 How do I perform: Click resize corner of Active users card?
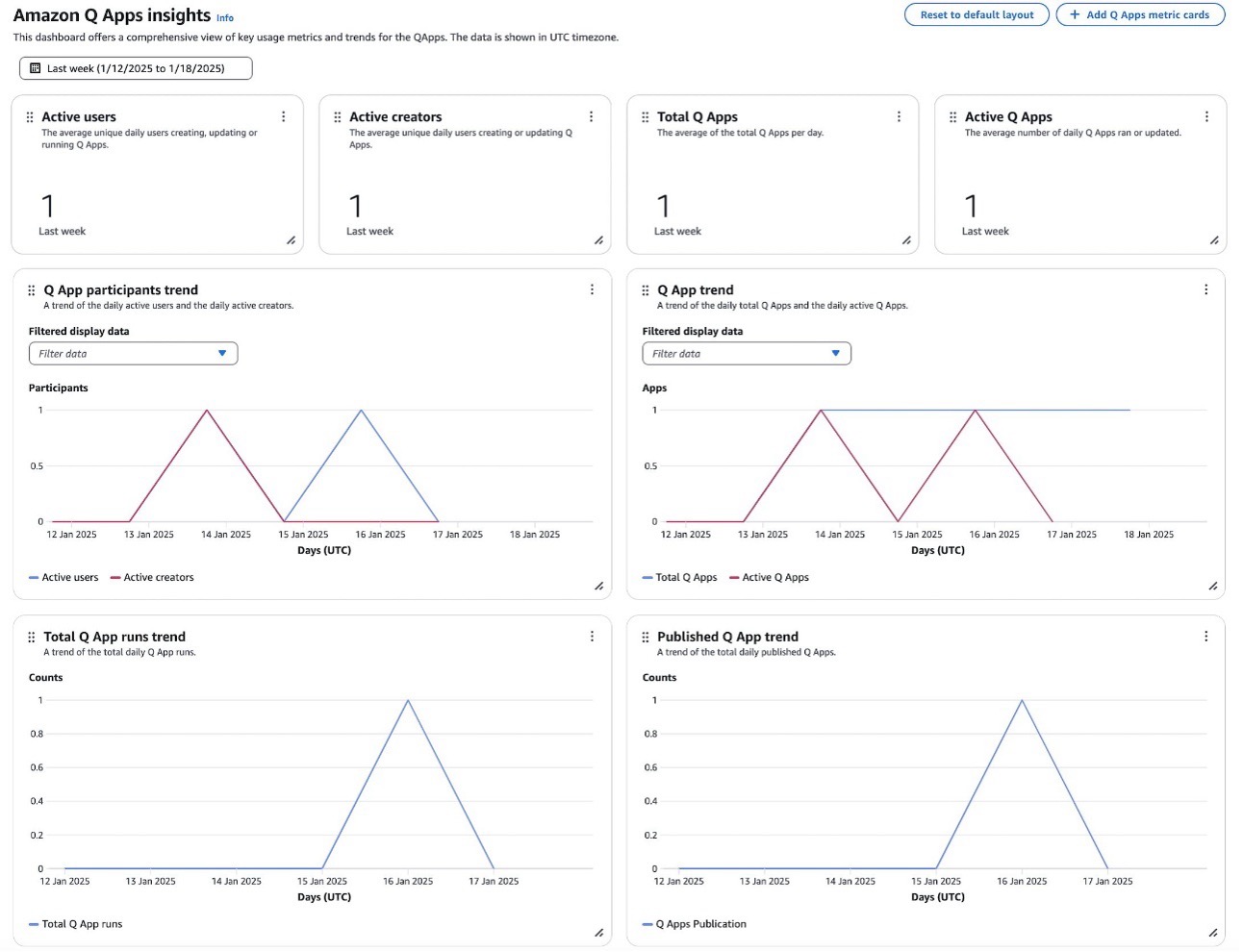coord(291,240)
